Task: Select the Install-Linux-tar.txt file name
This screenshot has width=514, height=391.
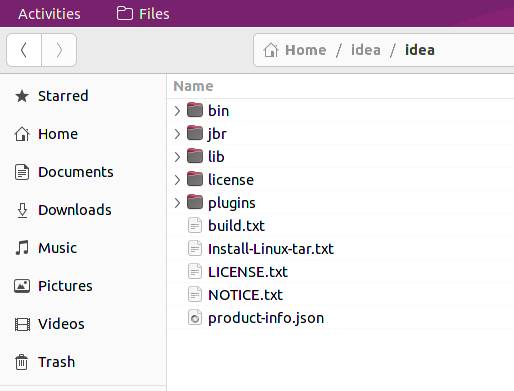Action: point(271,249)
